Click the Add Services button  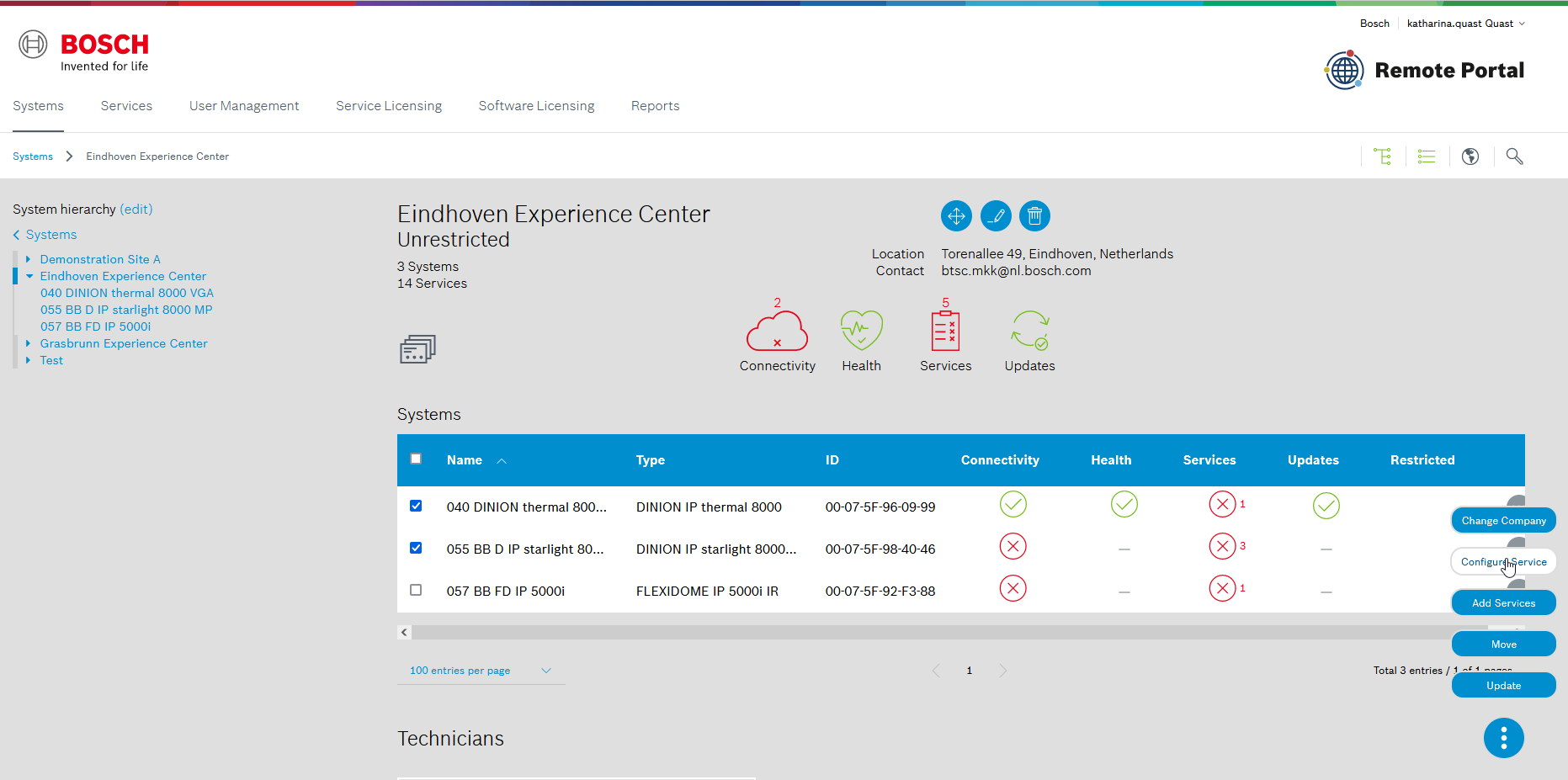[x=1503, y=602]
